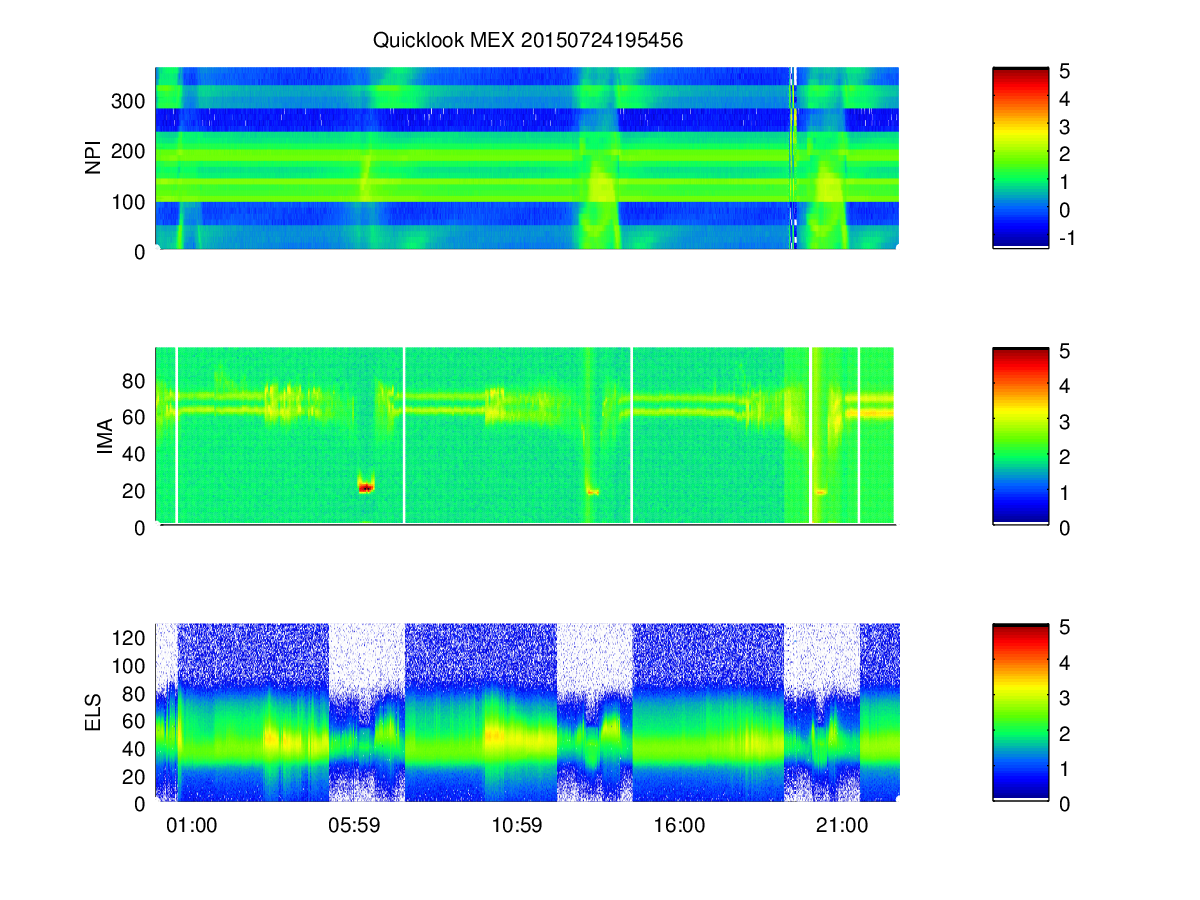The image size is (1200, 900).
Task: Select the IMA y-axis label
Action: click(104, 436)
